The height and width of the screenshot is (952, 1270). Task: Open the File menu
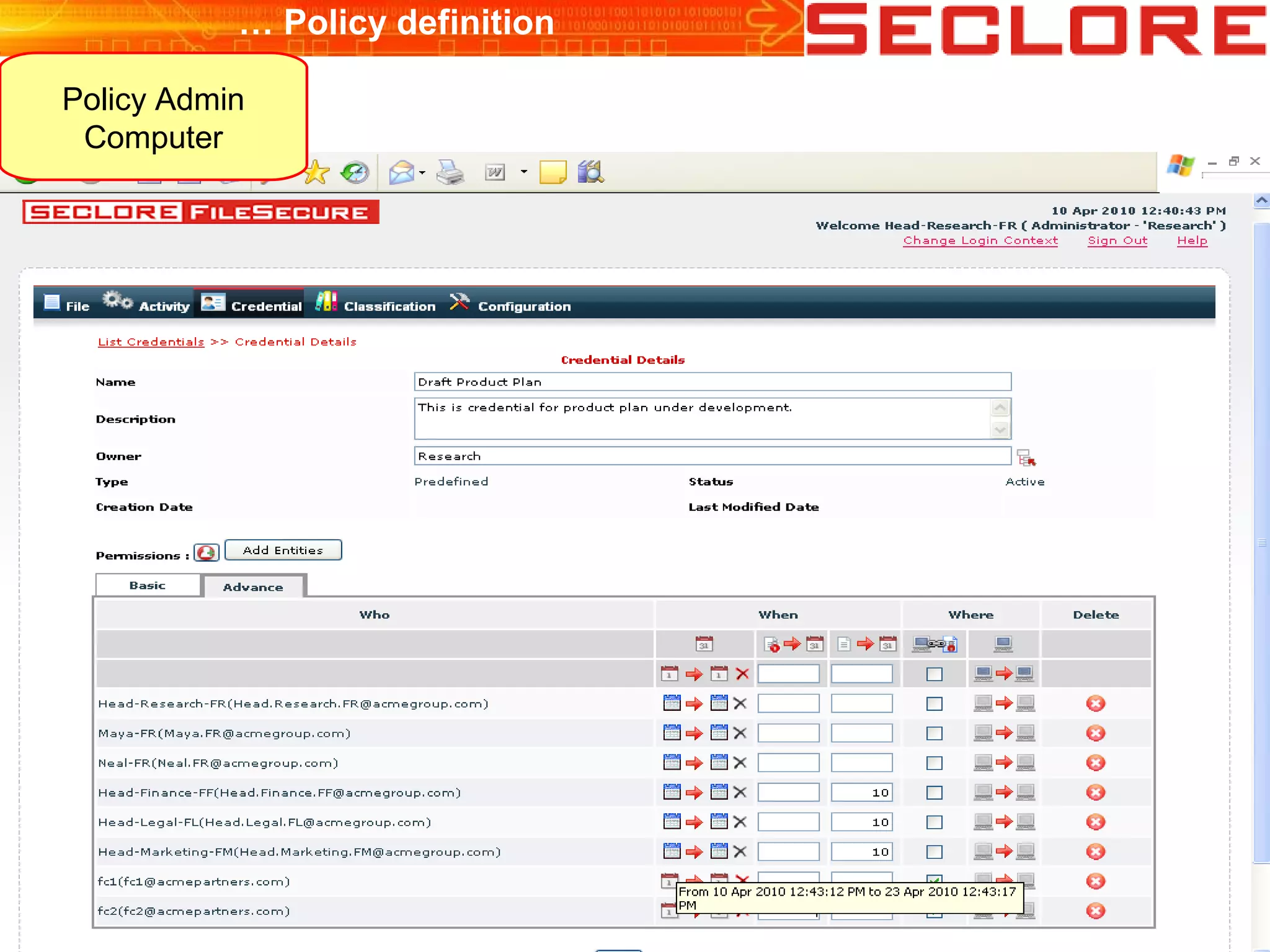click(67, 304)
